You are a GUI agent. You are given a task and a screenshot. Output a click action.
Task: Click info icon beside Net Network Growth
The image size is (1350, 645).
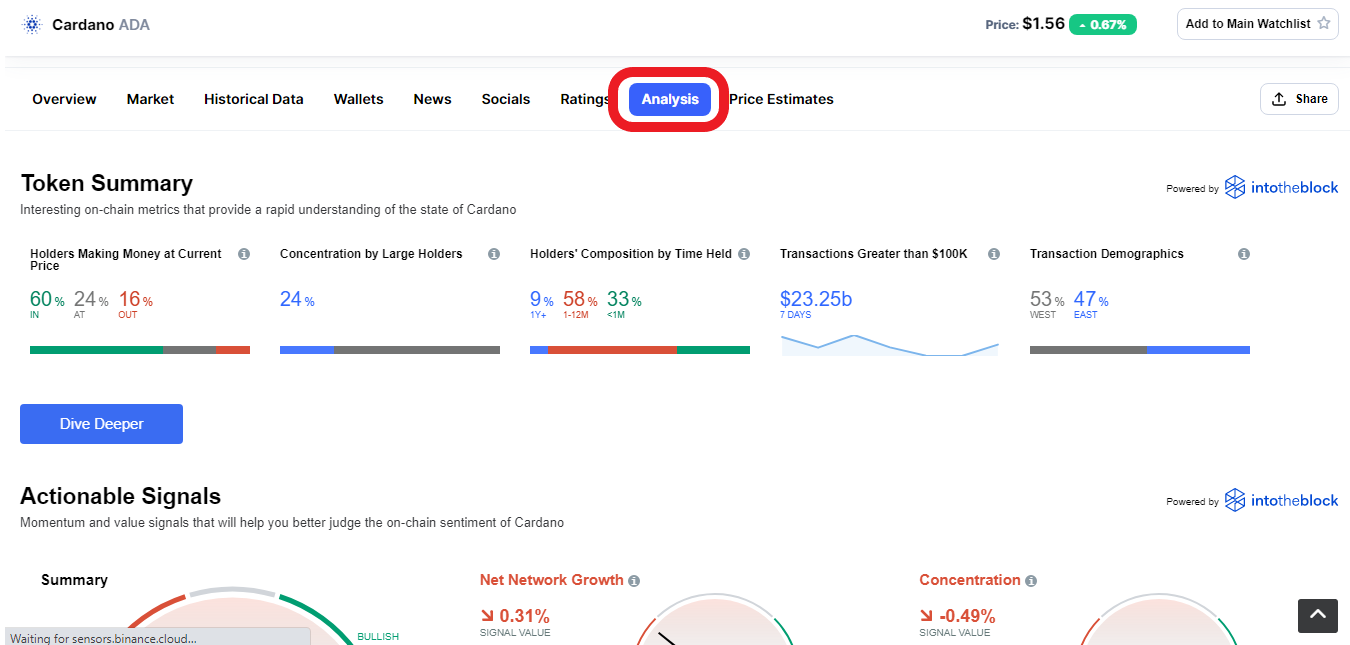pyautogui.click(x=634, y=581)
